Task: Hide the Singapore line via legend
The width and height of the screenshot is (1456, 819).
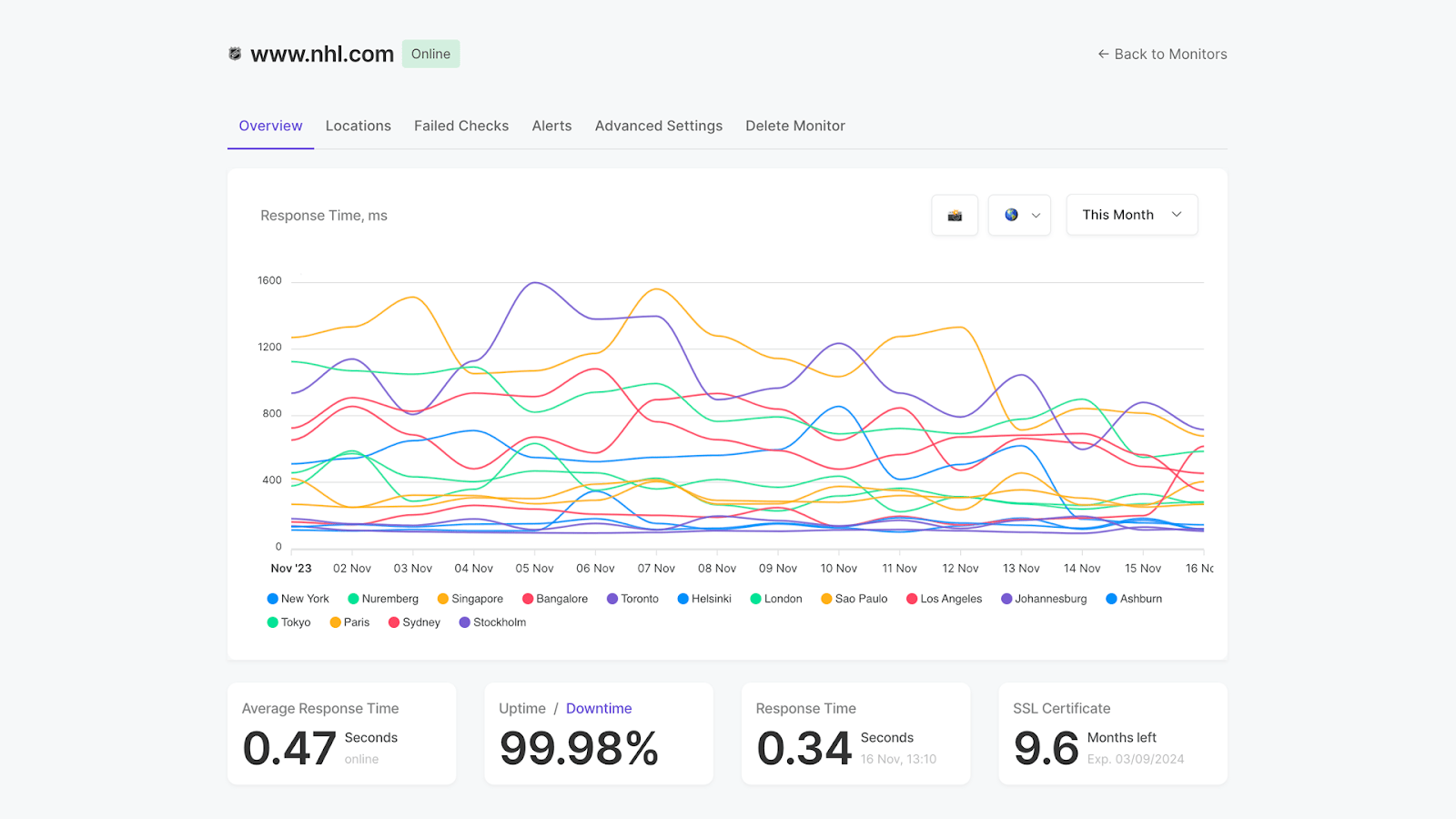Action: tap(470, 599)
